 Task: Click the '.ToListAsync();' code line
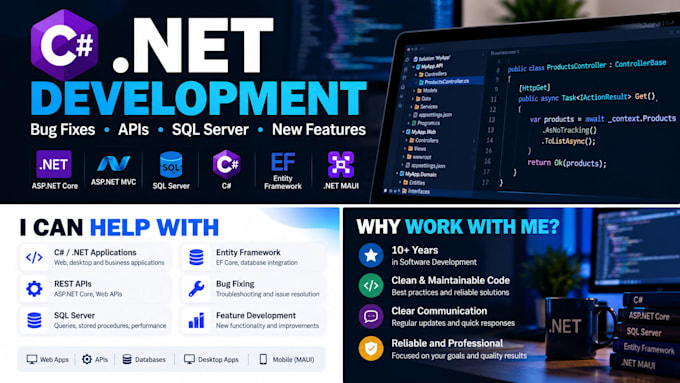point(568,141)
